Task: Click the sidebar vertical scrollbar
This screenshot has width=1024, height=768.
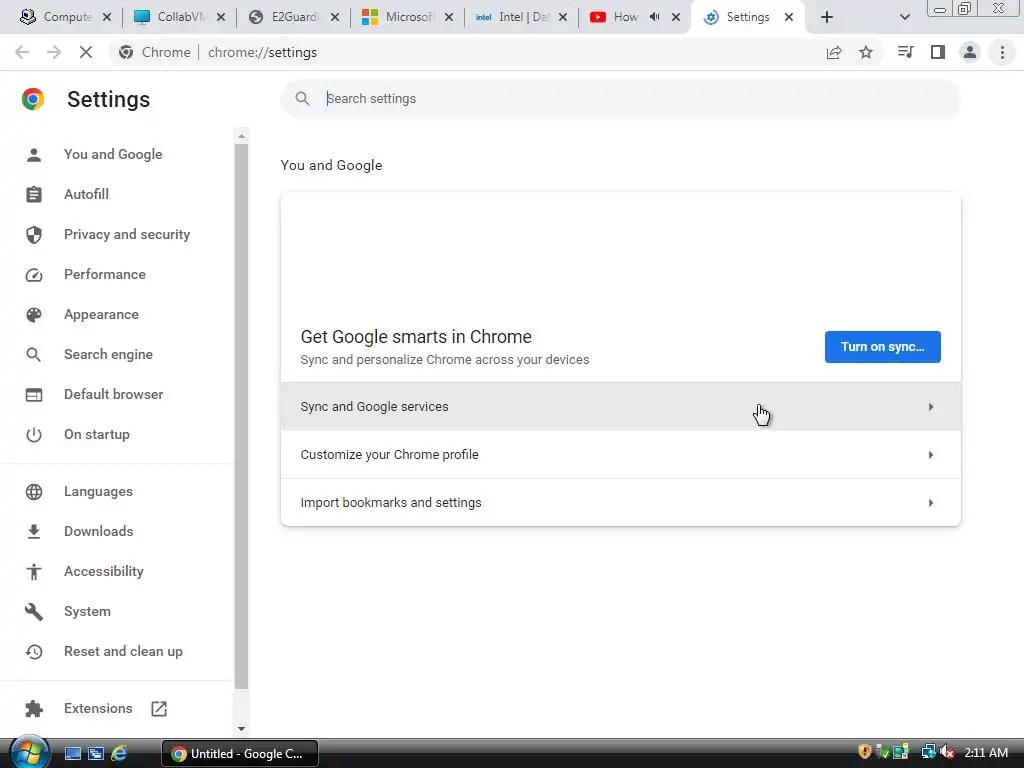Action: tap(241, 416)
